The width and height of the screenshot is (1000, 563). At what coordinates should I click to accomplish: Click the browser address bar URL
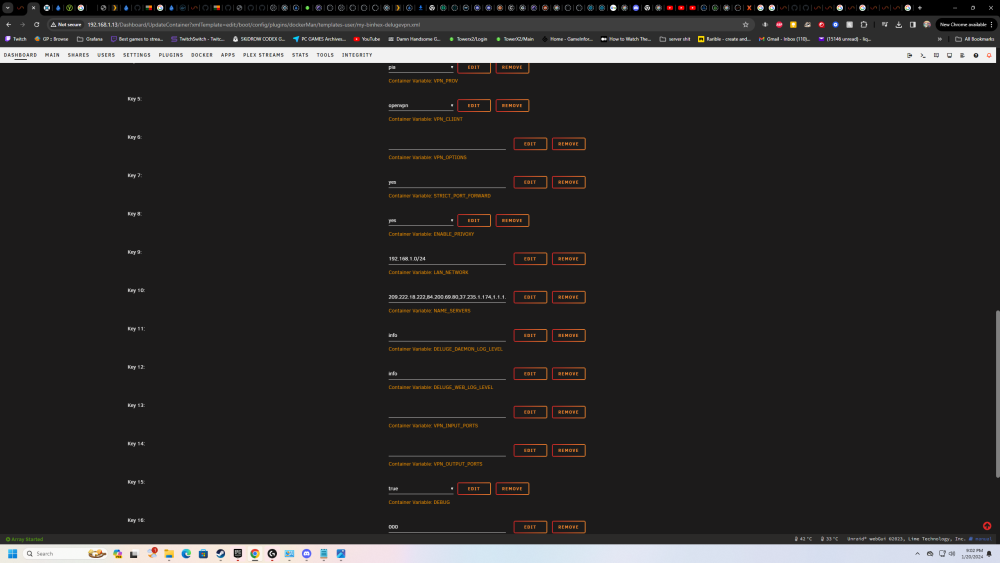click(x=254, y=25)
